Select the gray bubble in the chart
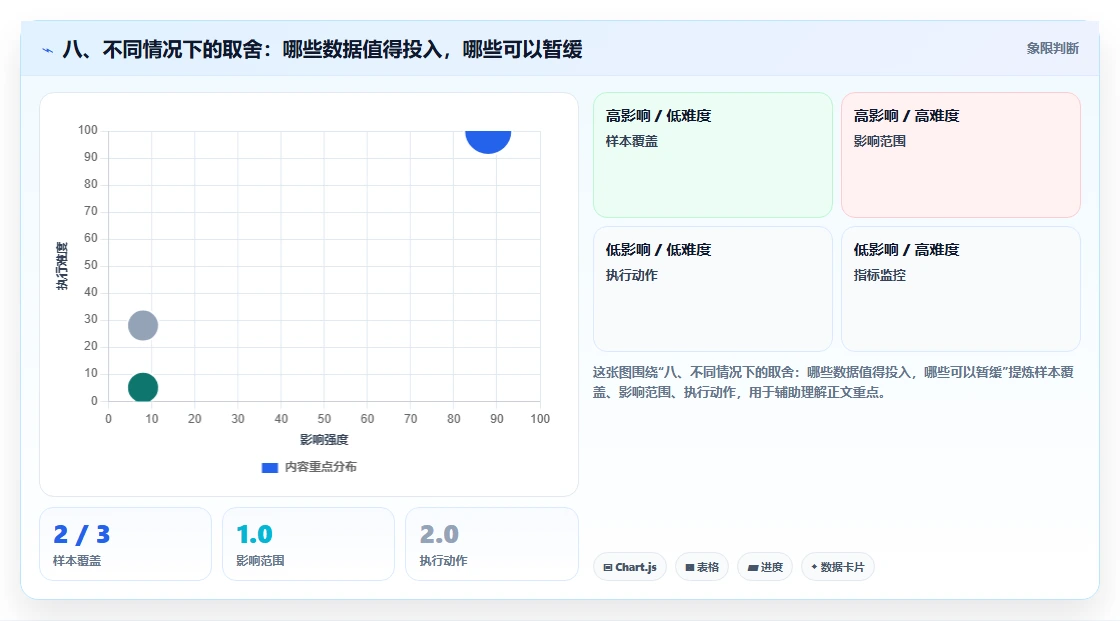 point(143,325)
